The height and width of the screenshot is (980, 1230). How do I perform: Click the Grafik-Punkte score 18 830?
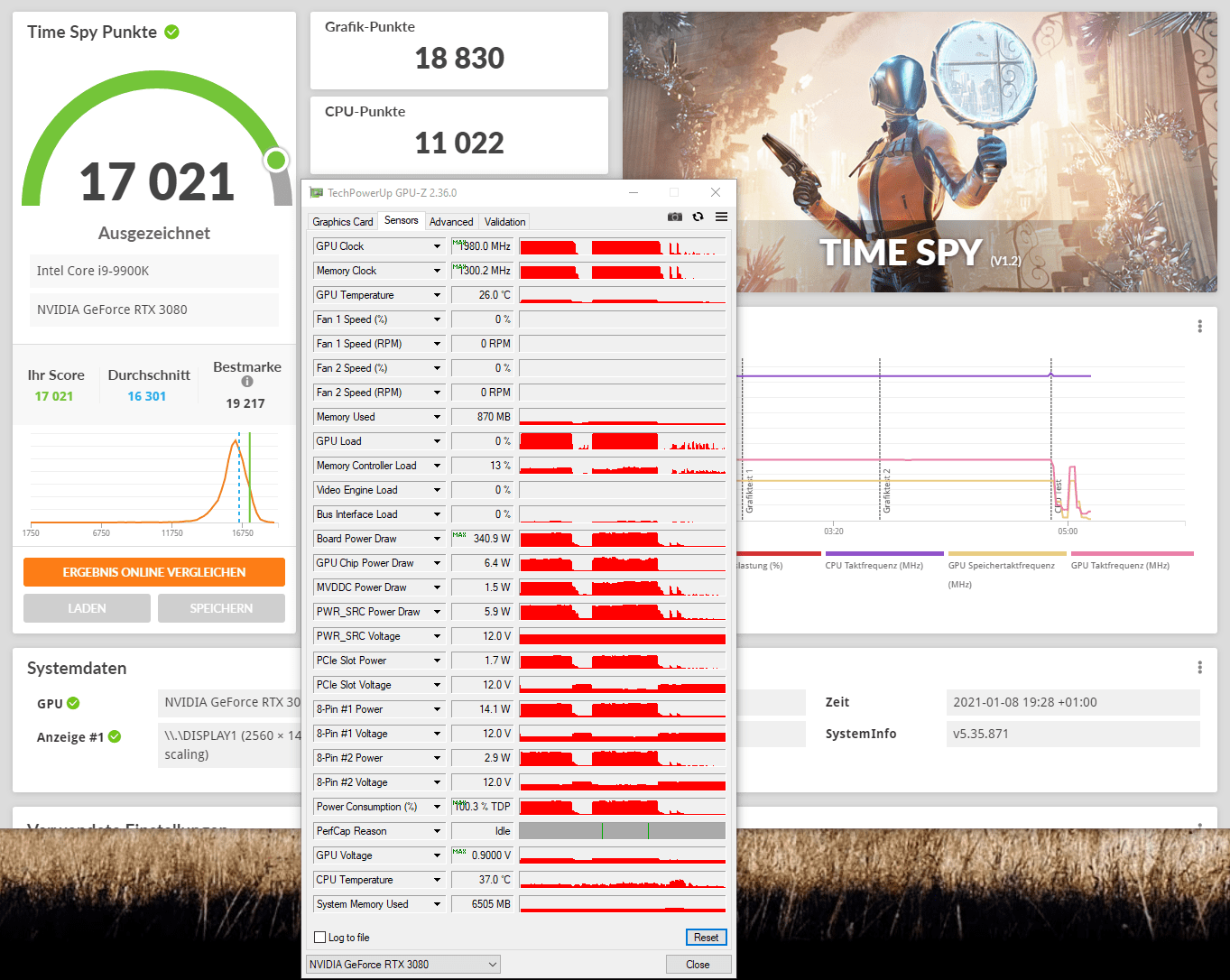[x=459, y=59]
